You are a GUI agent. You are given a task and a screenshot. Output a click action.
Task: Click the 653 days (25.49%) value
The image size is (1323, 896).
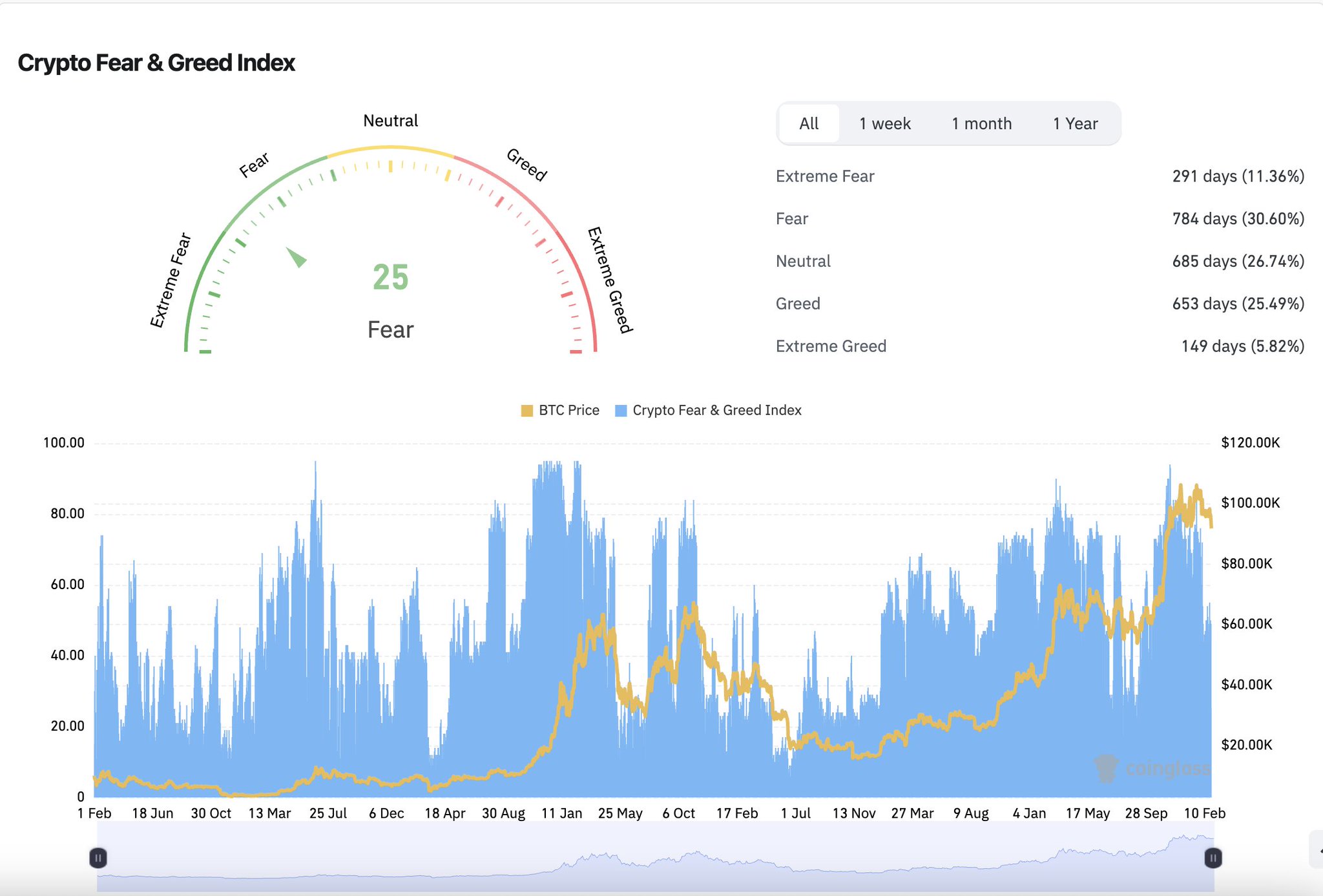[x=1238, y=304]
